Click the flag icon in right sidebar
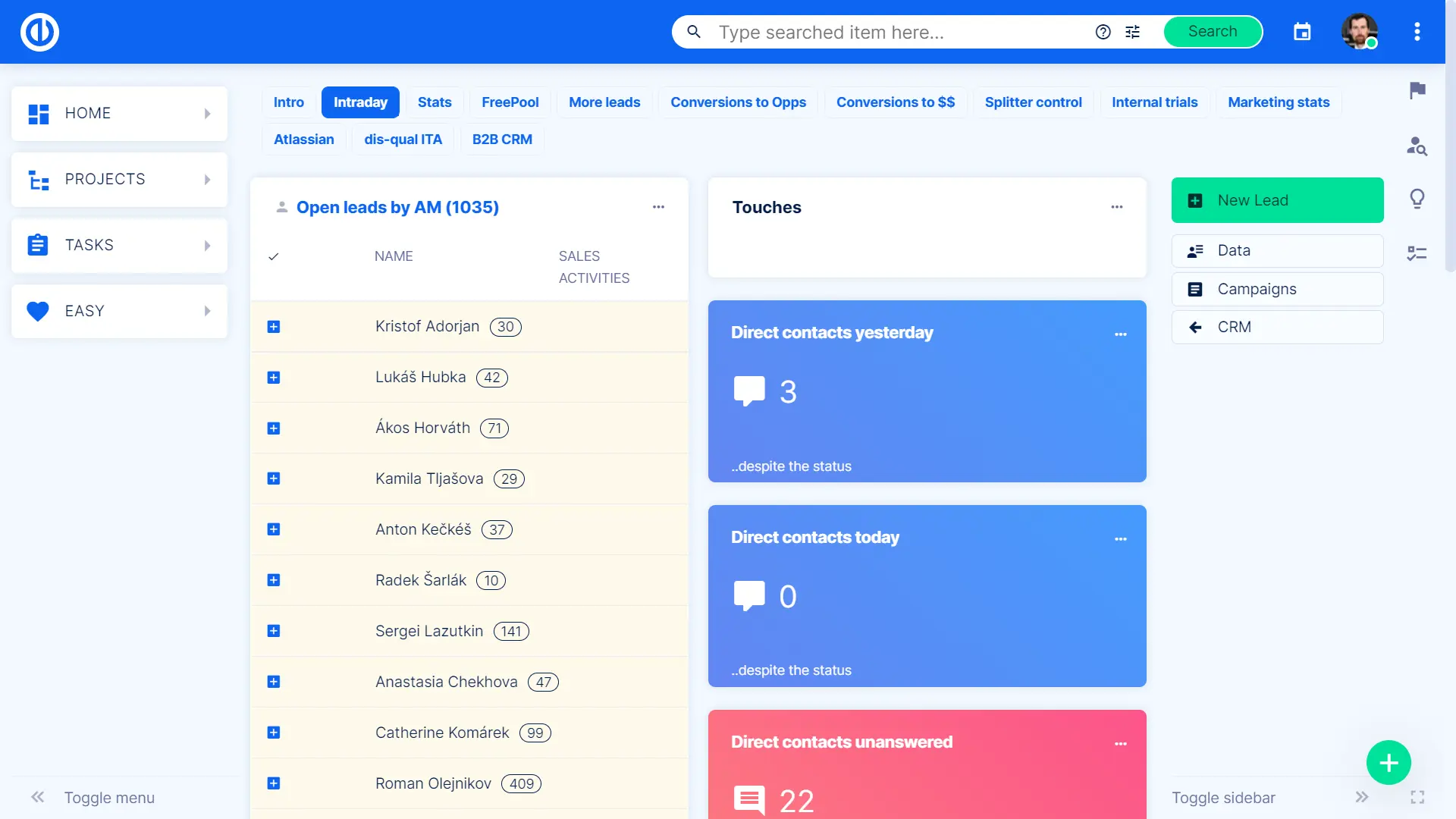 click(x=1417, y=90)
